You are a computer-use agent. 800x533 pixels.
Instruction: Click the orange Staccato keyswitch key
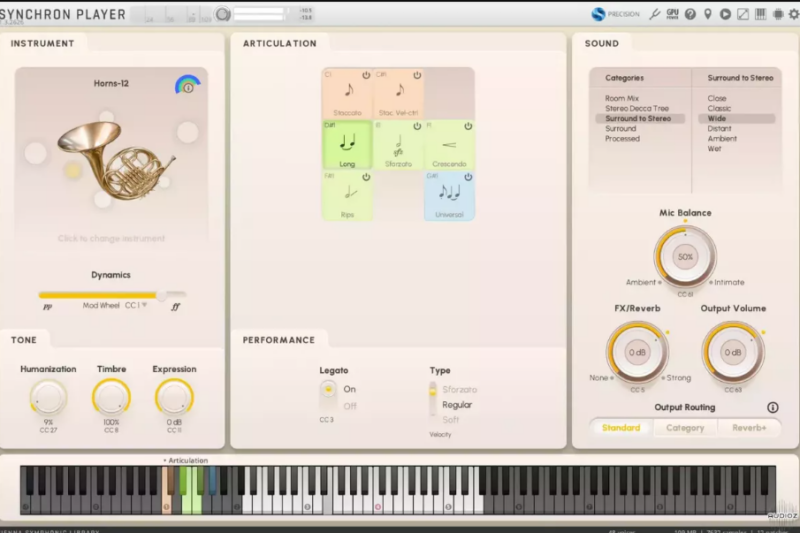(x=166, y=500)
